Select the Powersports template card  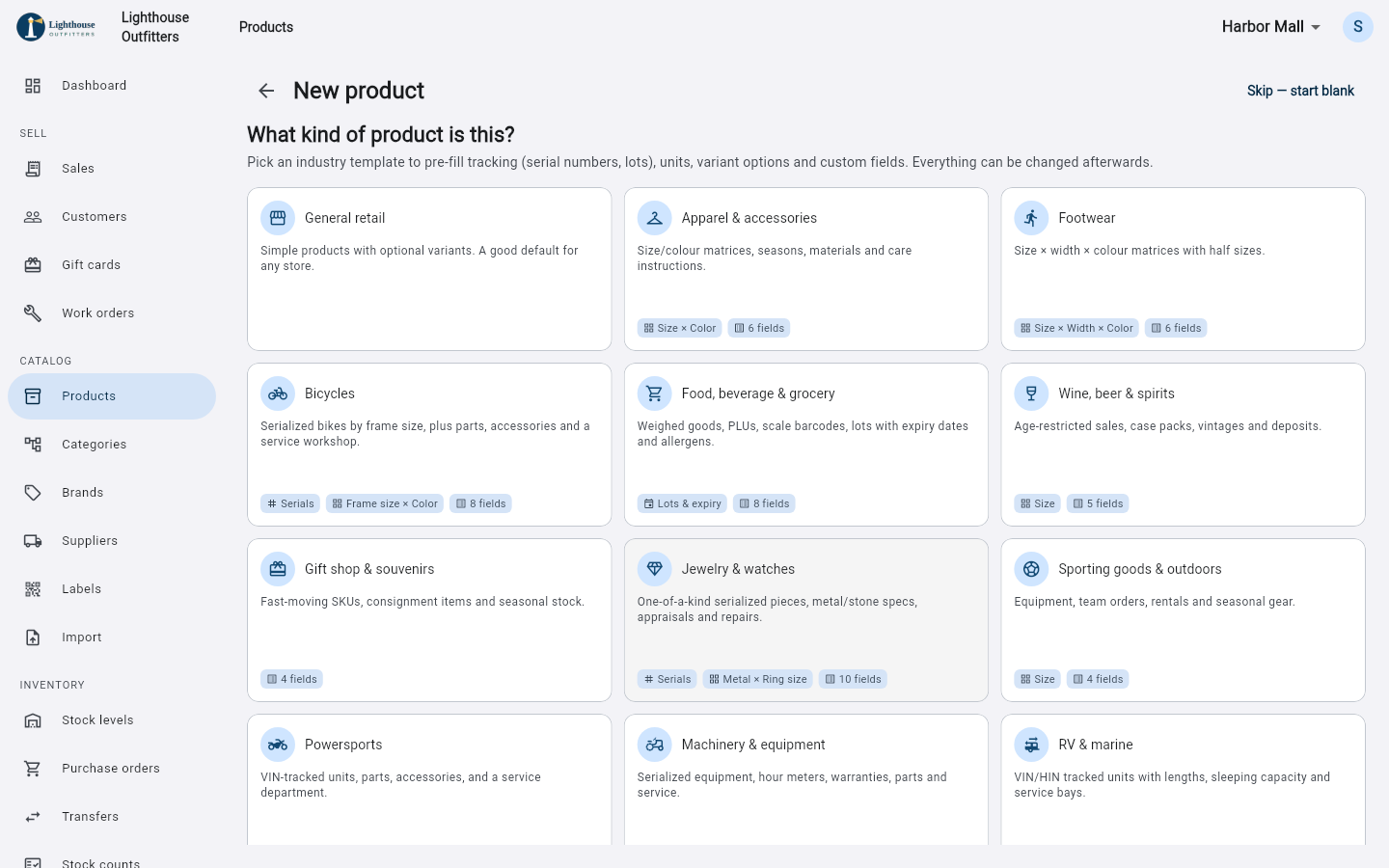pyautogui.click(x=429, y=780)
